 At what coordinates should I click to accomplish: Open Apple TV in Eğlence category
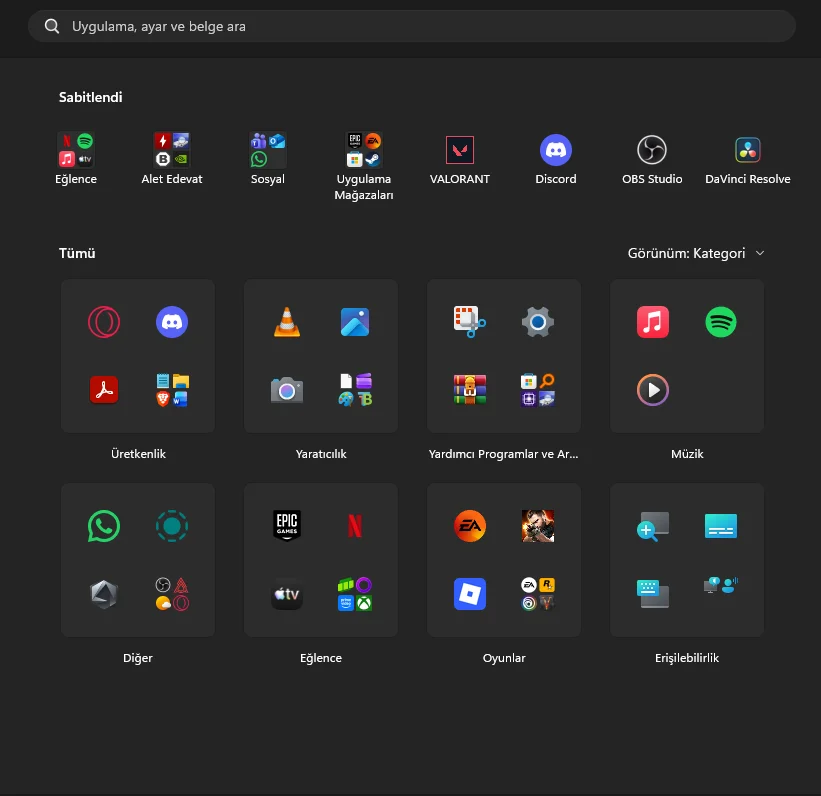click(x=287, y=594)
